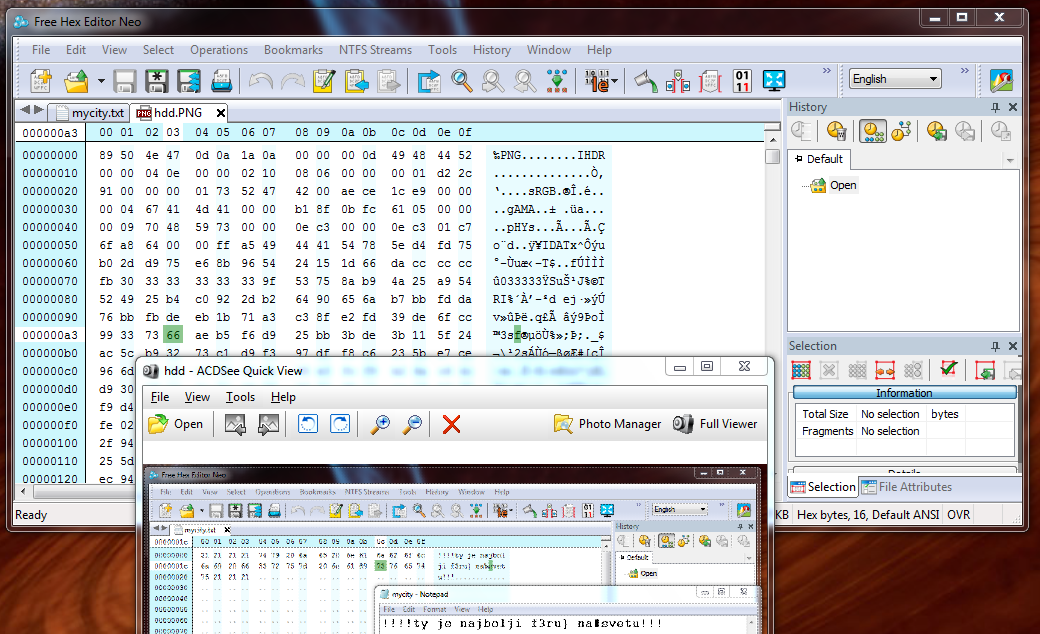Click the New file icon in toolbar
Screen dimensions: 1040x634
(x=41, y=80)
